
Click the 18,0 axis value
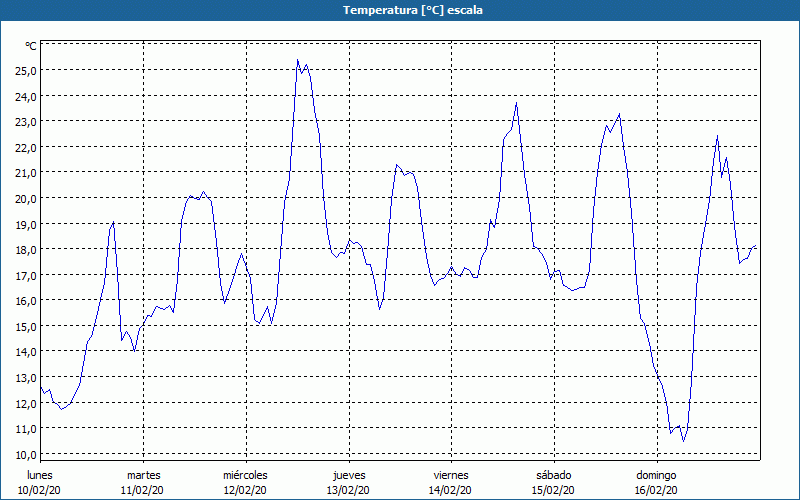coord(26,249)
